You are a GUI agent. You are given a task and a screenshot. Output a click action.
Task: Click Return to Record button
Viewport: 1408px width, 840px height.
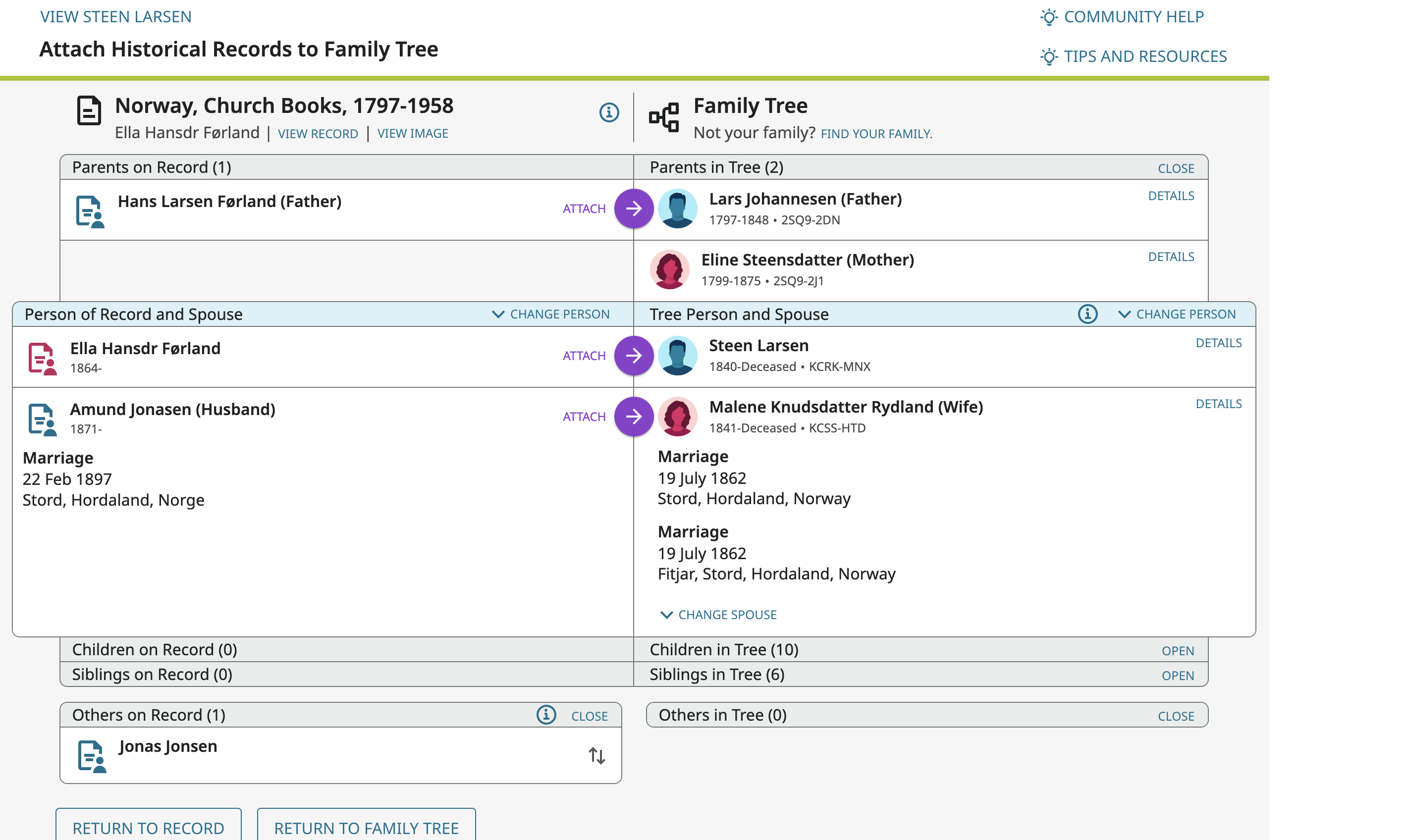click(x=148, y=828)
